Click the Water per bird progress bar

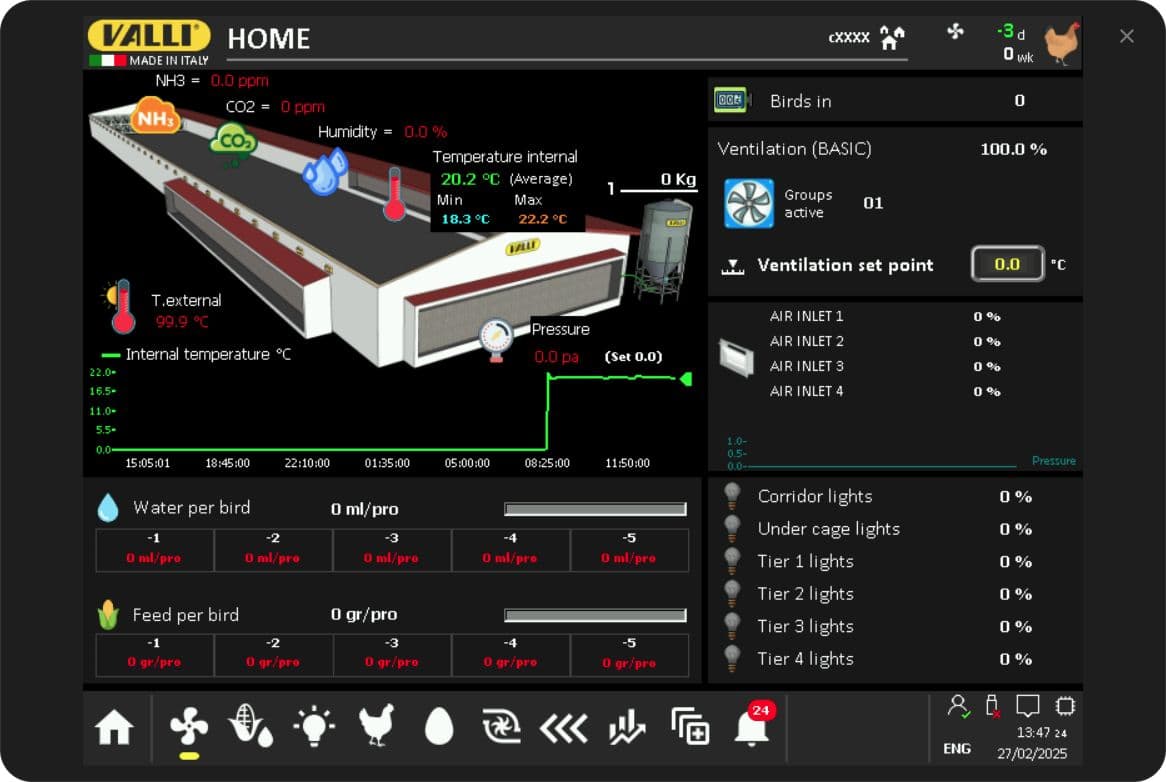(595, 509)
